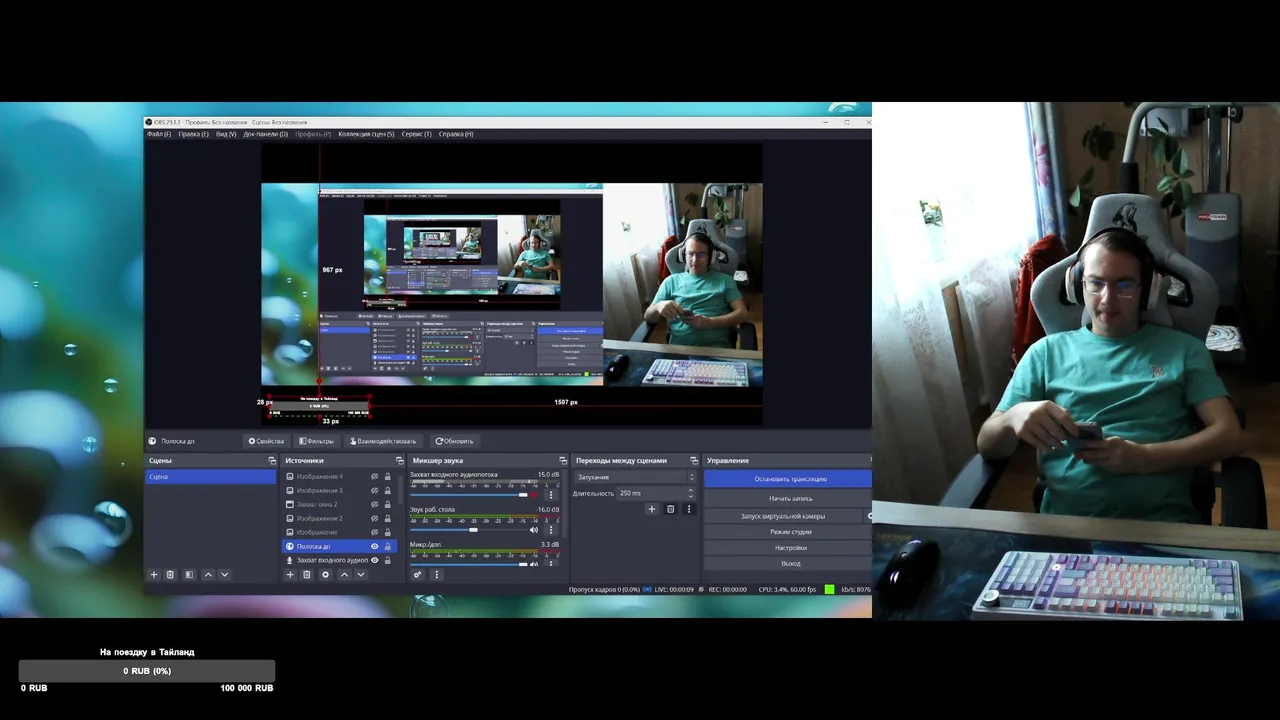Click Запуск виртуальной камеры button
Image resolution: width=1280 pixels, height=720 pixels.
tap(783, 516)
